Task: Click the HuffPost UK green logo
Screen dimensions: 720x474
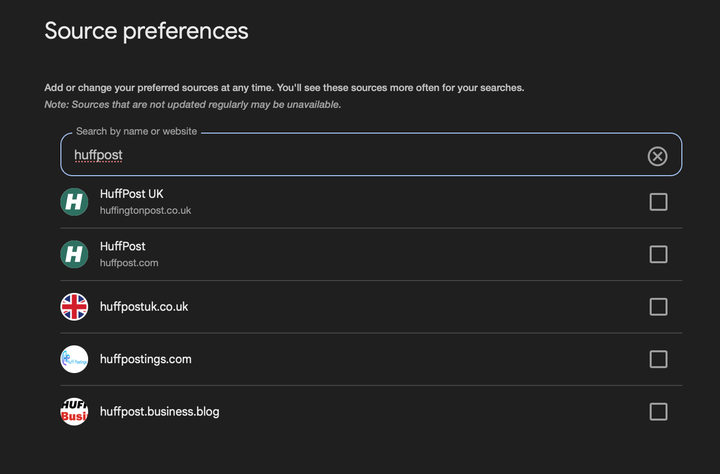Action: pyautogui.click(x=74, y=202)
